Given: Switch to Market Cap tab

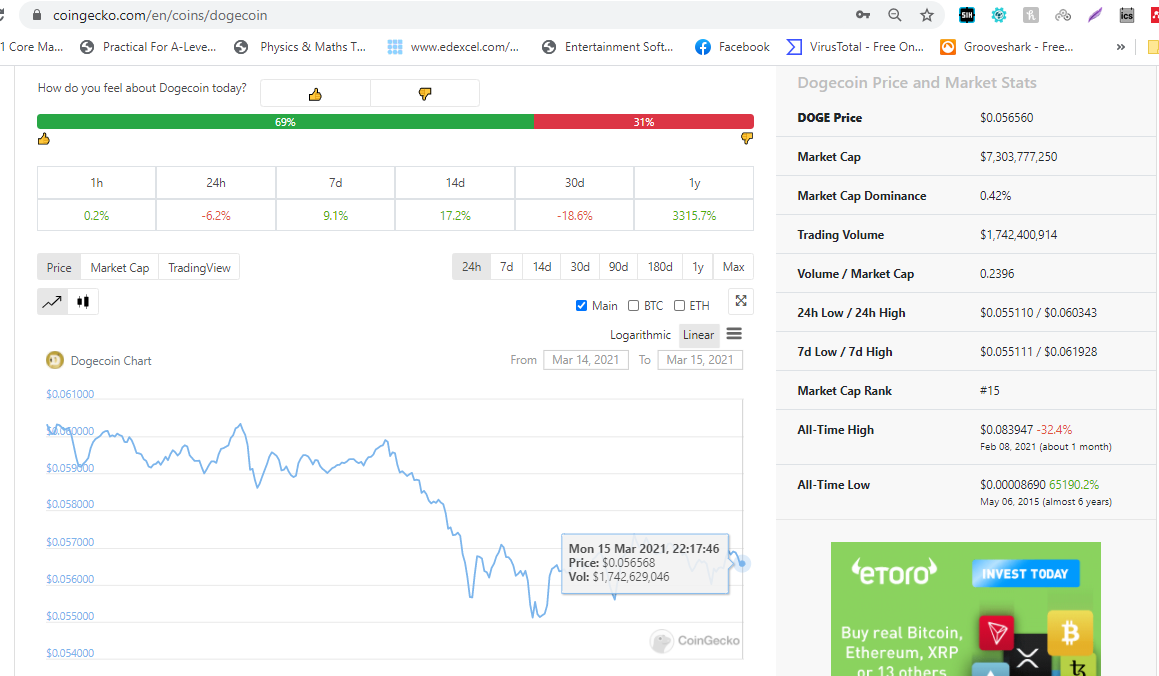Looking at the screenshot, I should [x=119, y=267].
